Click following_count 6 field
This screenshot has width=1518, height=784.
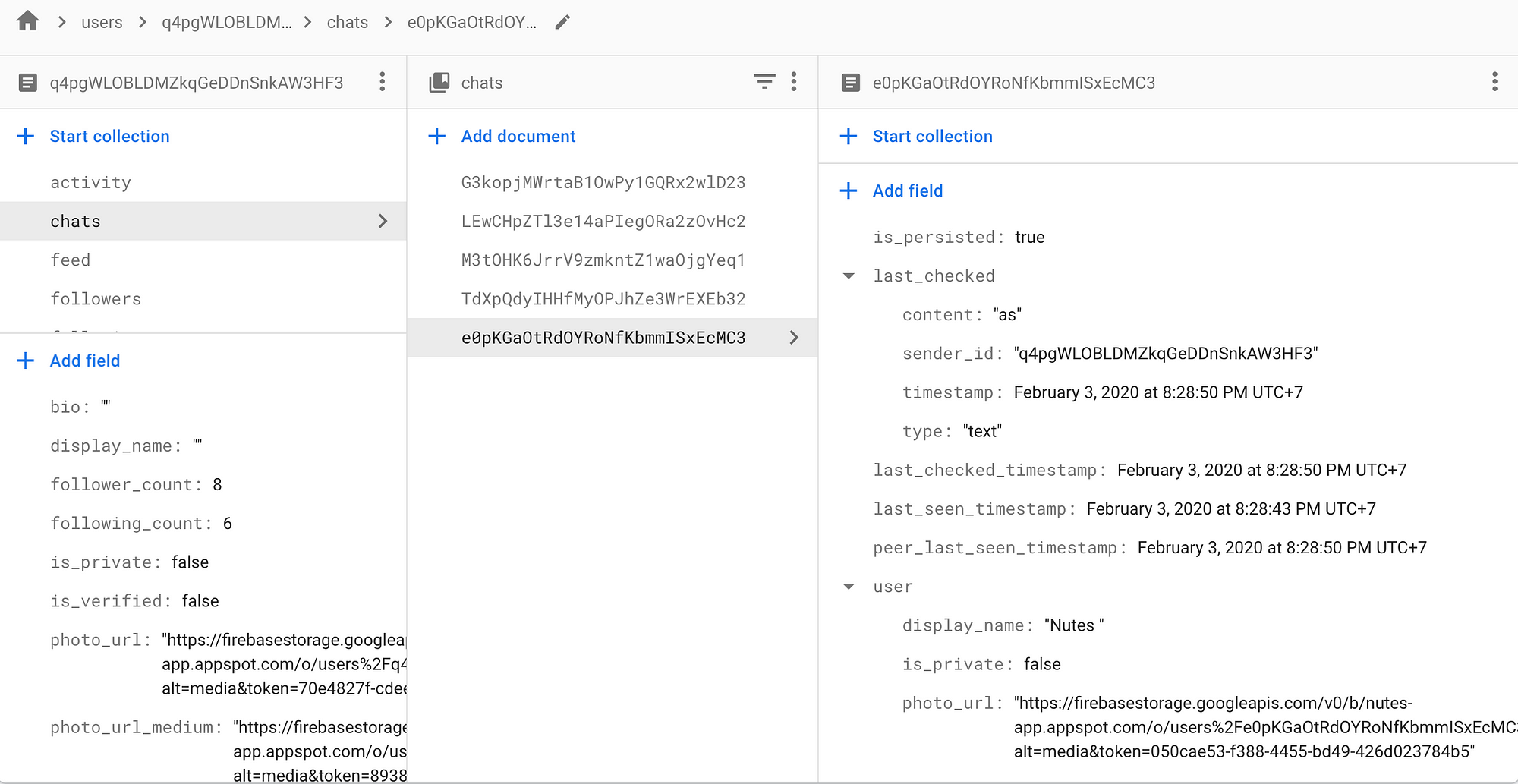click(x=141, y=523)
